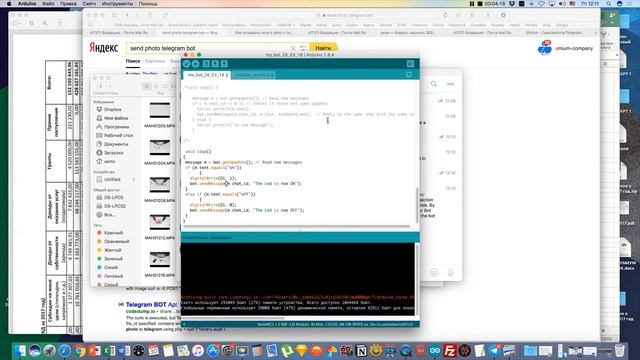Click the Apple menu icon

click(x=9, y=4)
